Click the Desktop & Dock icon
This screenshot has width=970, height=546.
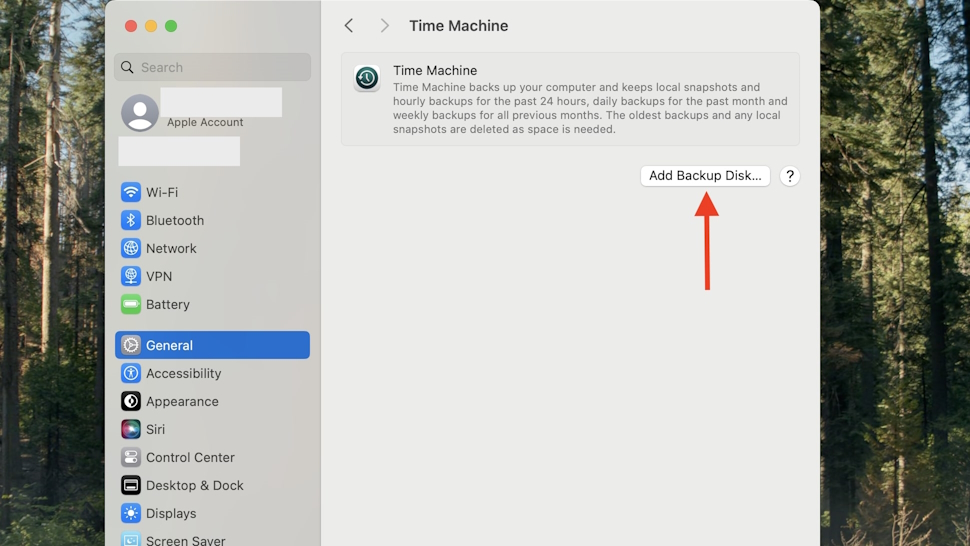point(131,485)
